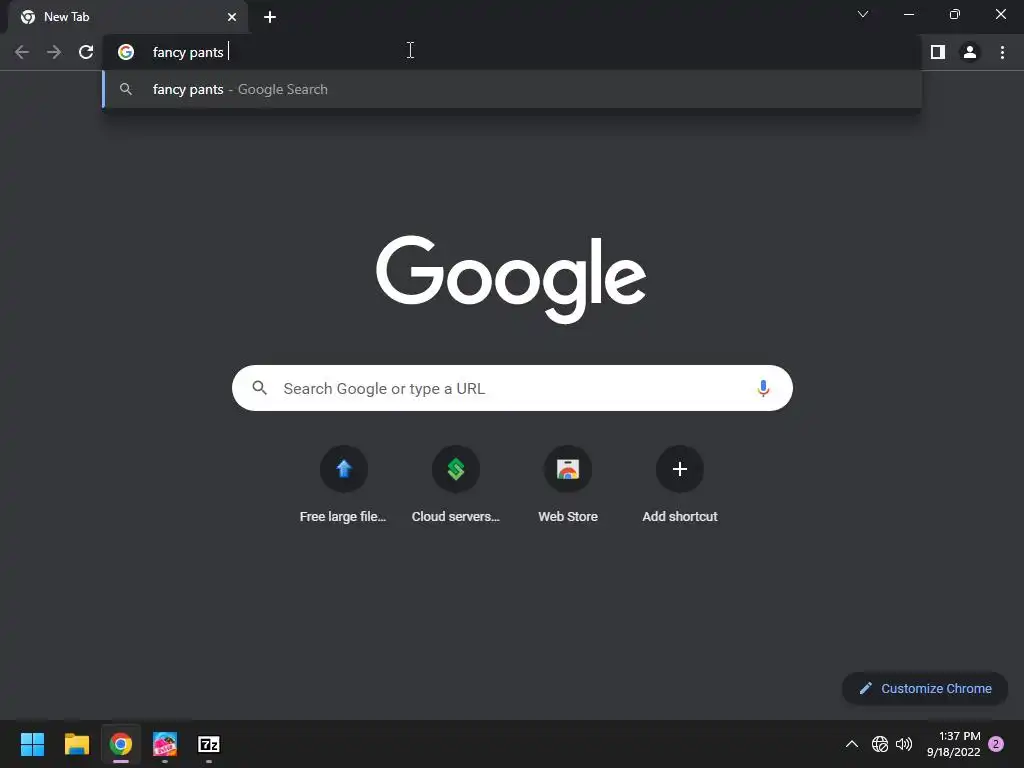Viewport: 1024px width, 768px height.
Task: Click the network globe tray icon
Action: (880, 744)
